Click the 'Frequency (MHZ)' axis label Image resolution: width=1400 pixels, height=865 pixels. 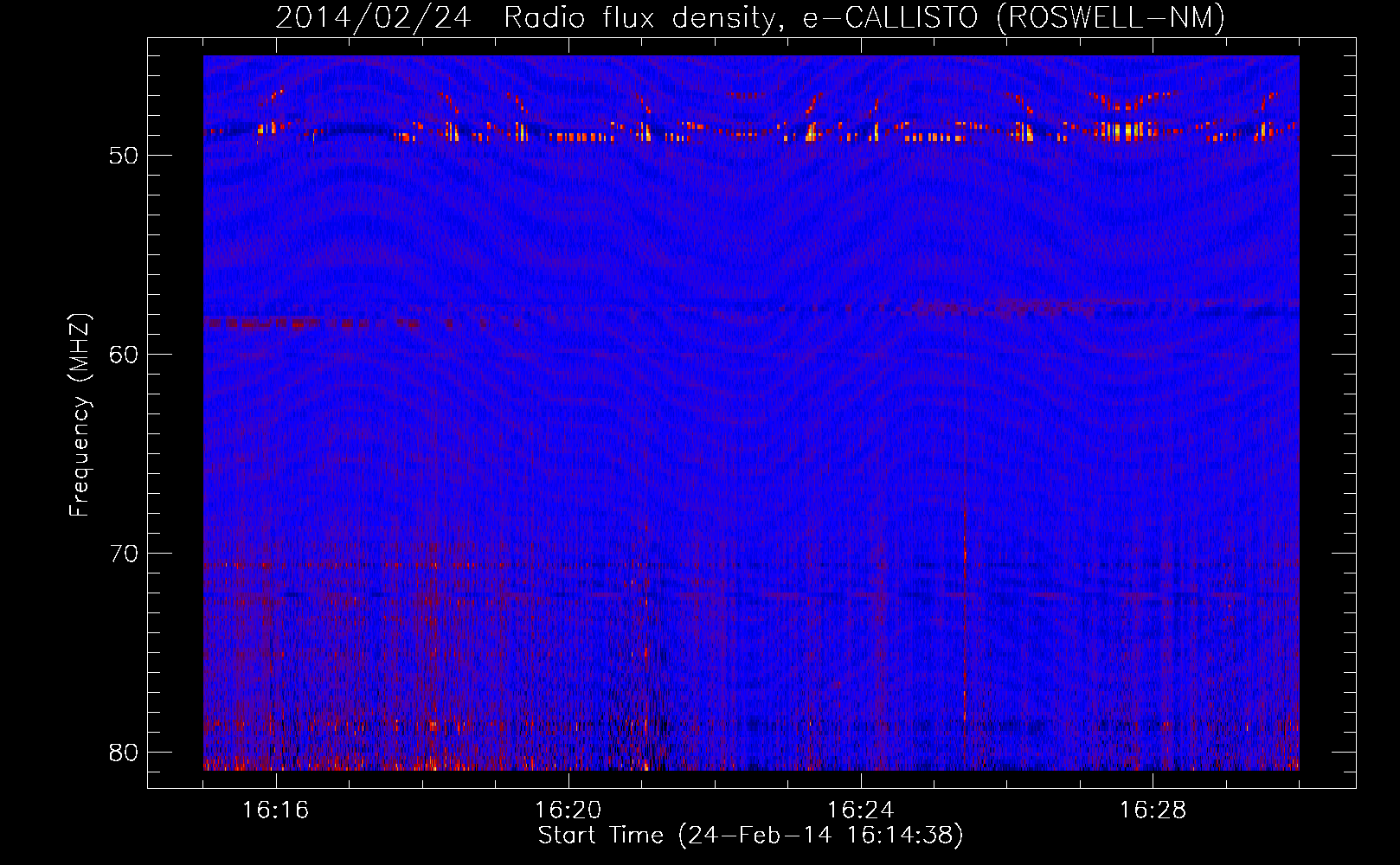coord(79,415)
